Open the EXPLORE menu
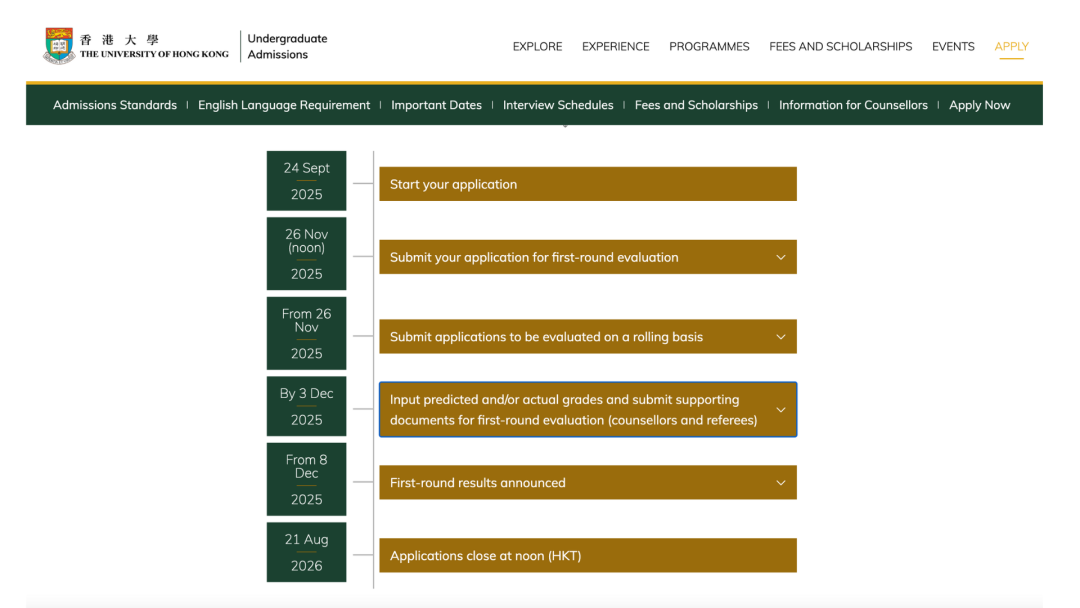The image size is (1080, 608). pyautogui.click(x=537, y=46)
